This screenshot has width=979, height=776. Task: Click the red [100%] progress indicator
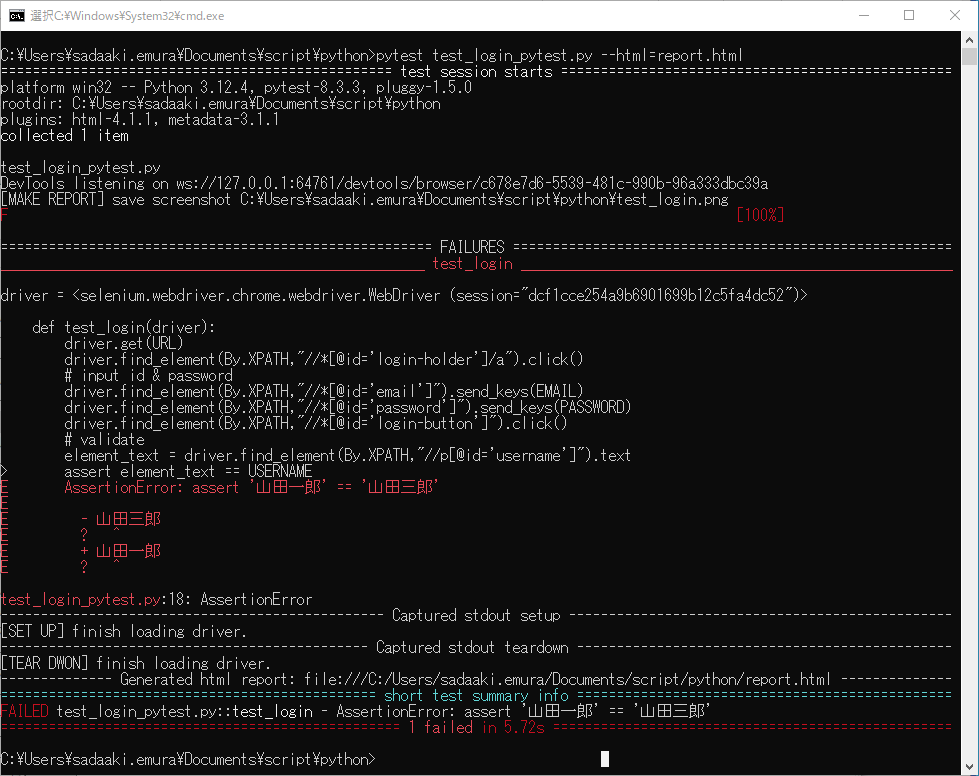point(760,215)
